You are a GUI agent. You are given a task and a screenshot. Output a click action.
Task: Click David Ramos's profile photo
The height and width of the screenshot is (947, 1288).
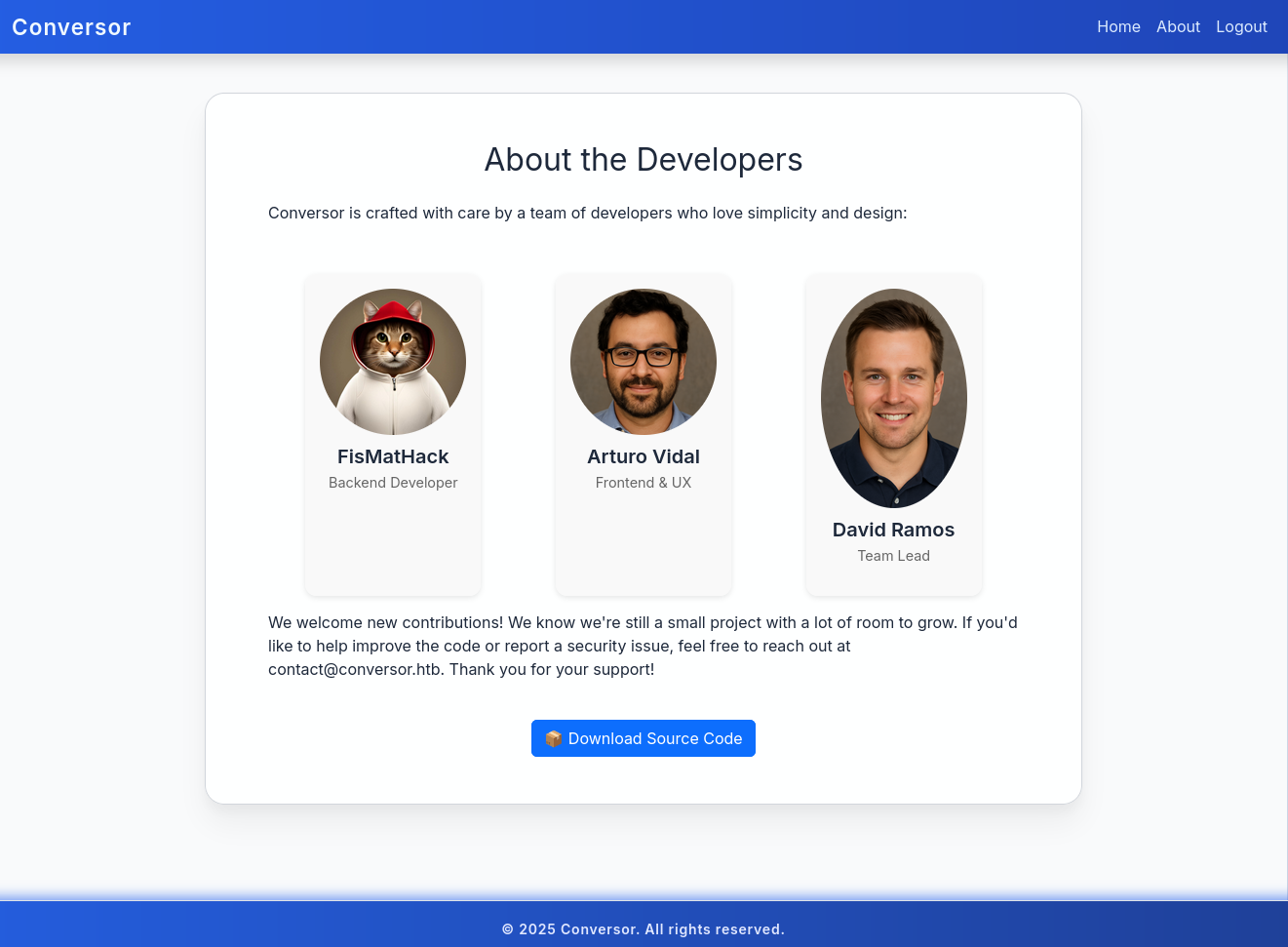coord(894,398)
